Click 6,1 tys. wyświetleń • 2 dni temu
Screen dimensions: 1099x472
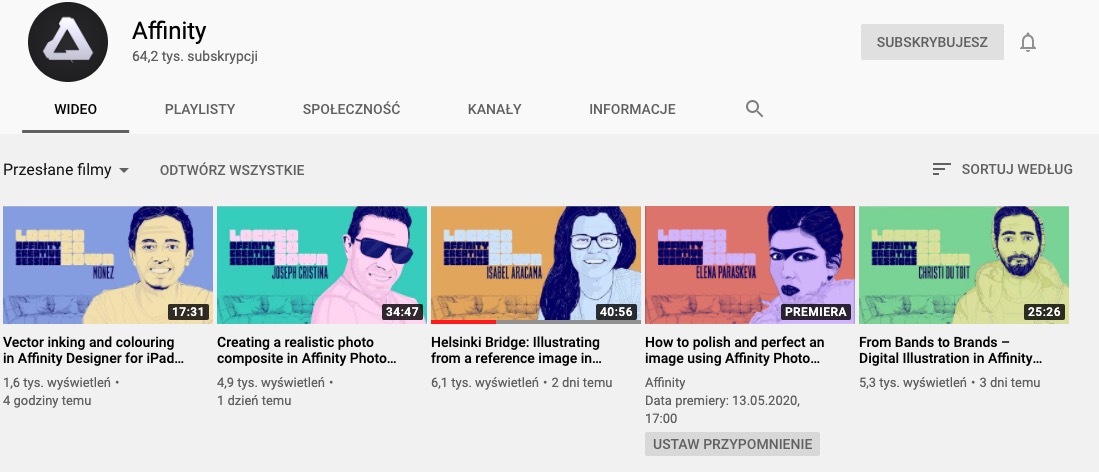(521, 383)
